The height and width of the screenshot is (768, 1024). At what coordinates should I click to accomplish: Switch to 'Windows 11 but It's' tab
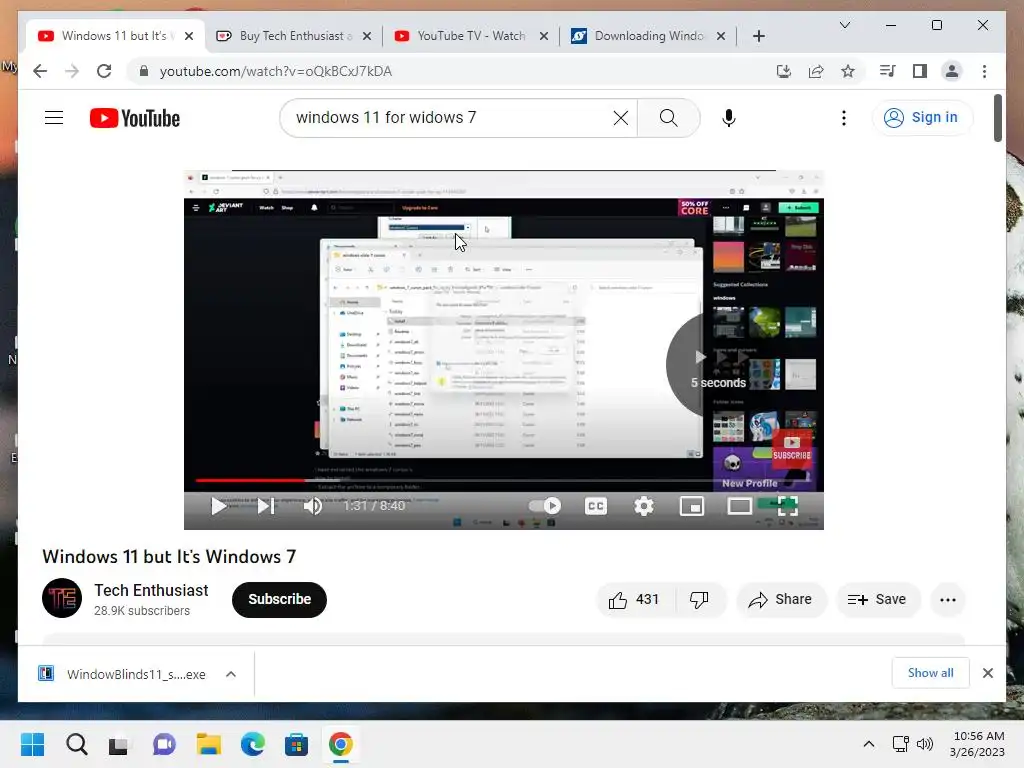pyautogui.click(x=114, y=36)
